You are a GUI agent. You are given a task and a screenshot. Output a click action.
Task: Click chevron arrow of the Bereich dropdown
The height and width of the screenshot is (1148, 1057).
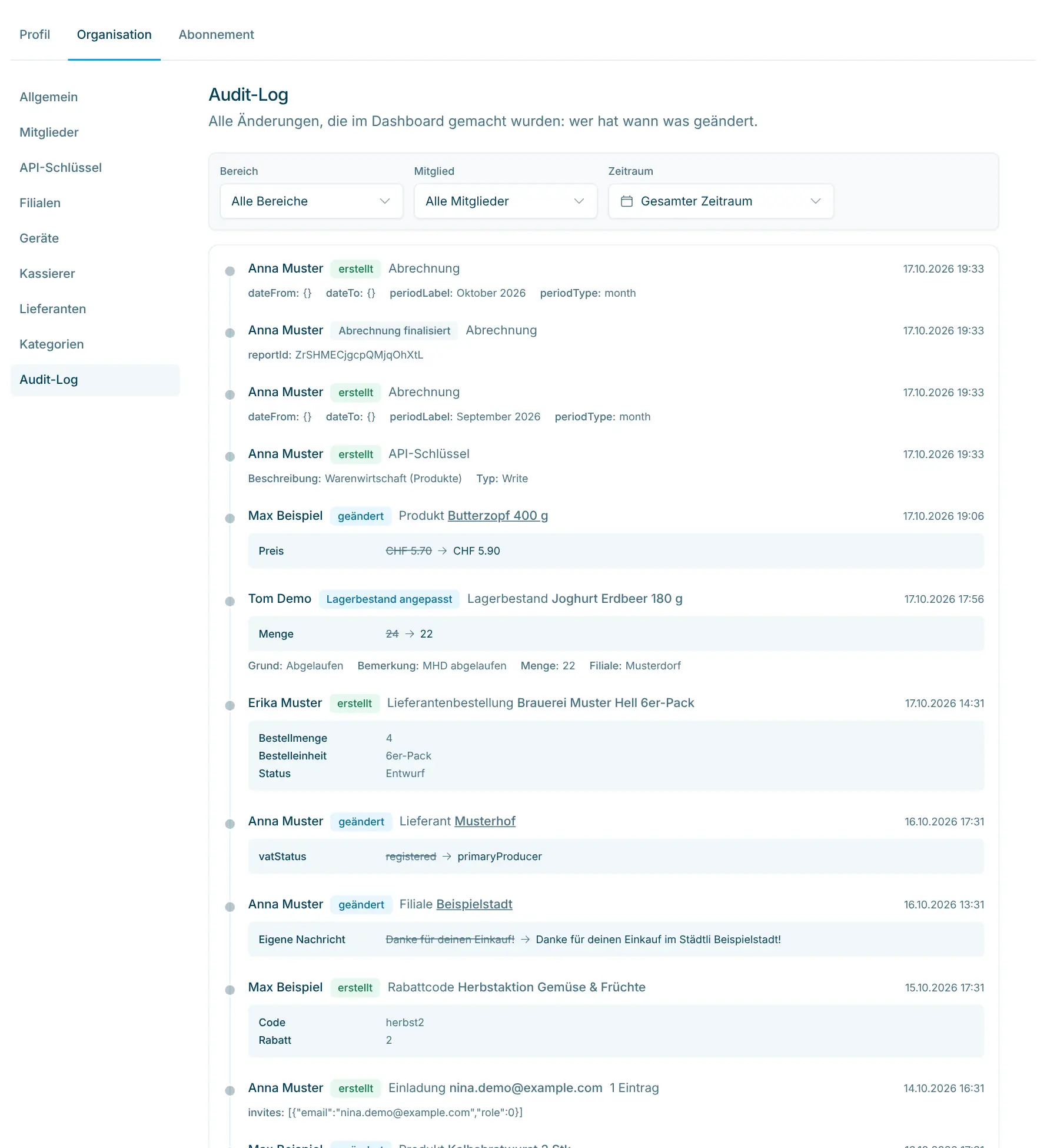click(385, 201)
